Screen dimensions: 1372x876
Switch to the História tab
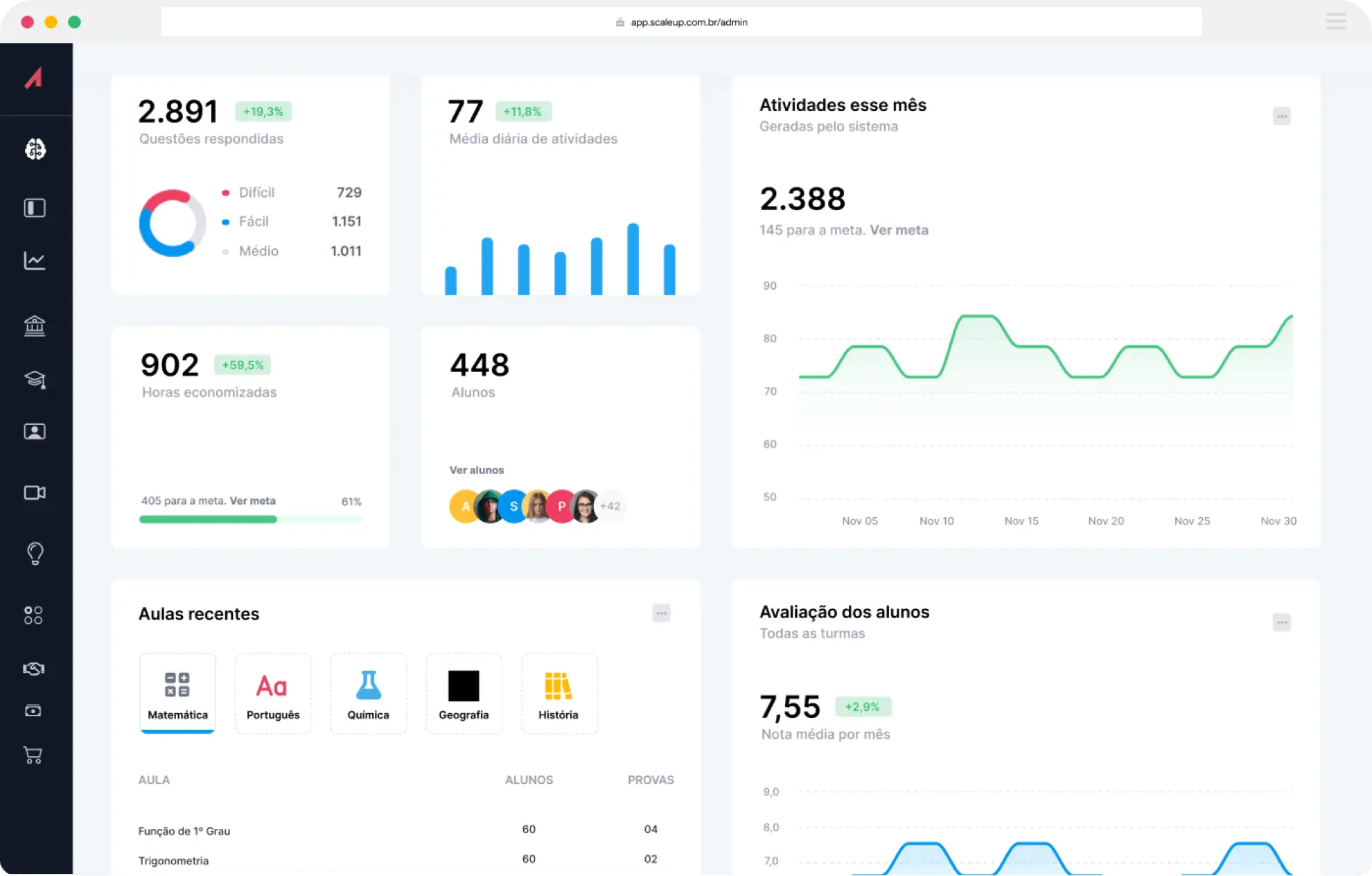tap(559, 693)
